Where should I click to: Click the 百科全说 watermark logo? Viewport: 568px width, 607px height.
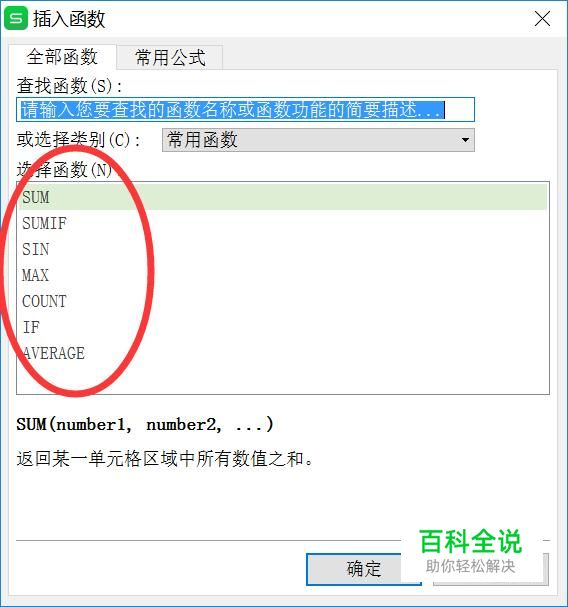pos(470,550)
